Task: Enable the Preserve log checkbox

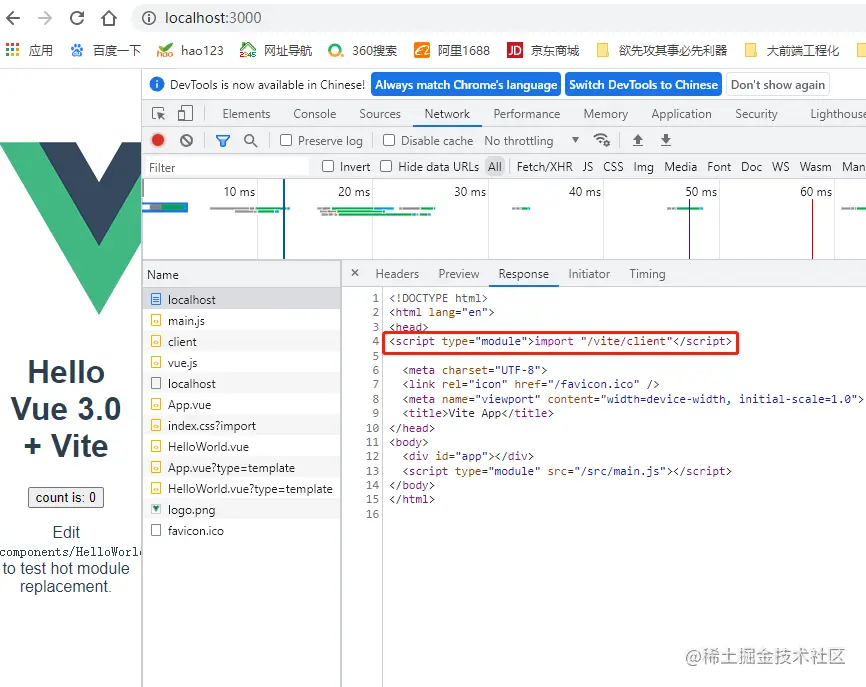Action: point(286,140)
